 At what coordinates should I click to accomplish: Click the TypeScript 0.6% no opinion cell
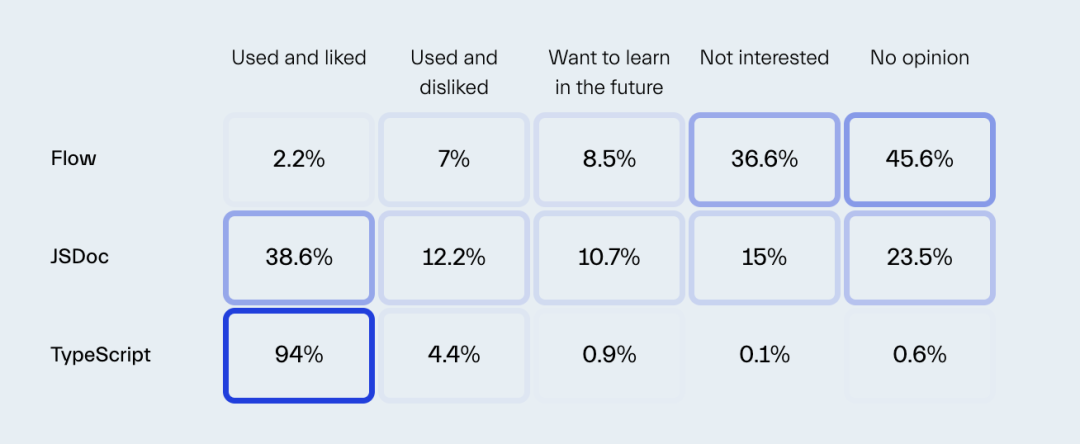919,355
